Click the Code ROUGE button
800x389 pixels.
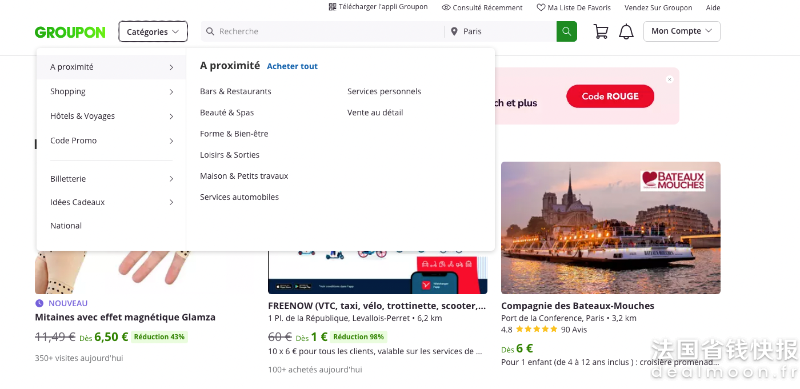(610, 96)
